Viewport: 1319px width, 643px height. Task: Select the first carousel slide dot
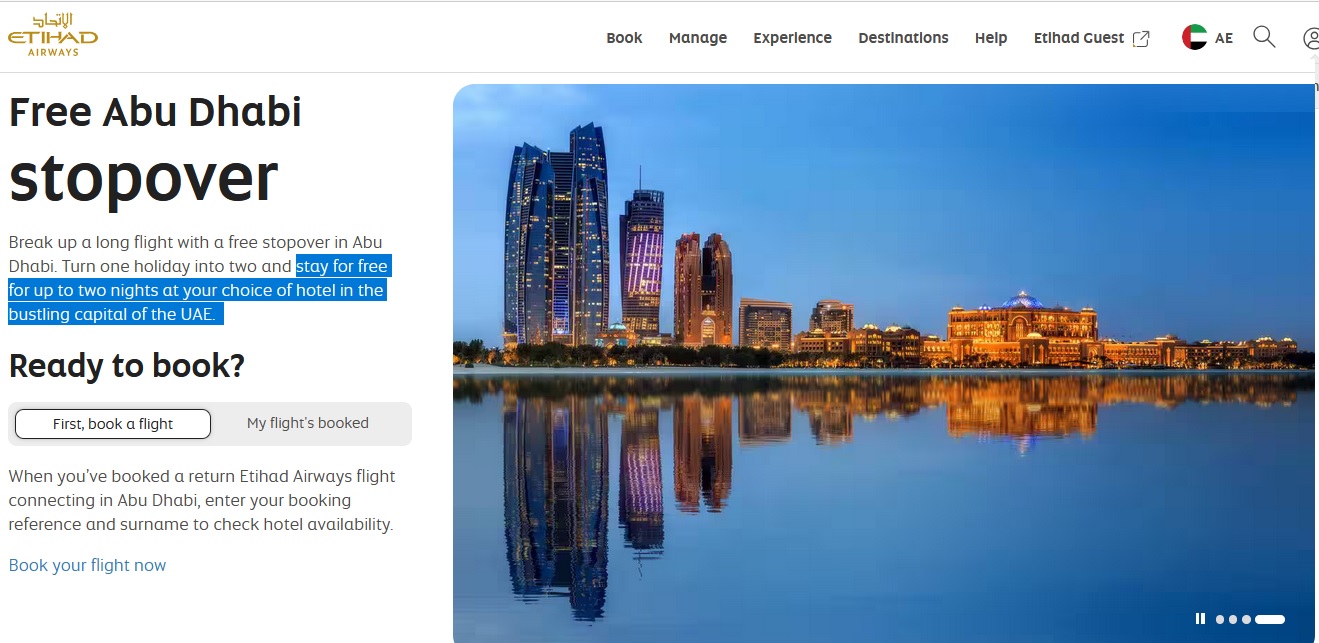[1220, 620]
